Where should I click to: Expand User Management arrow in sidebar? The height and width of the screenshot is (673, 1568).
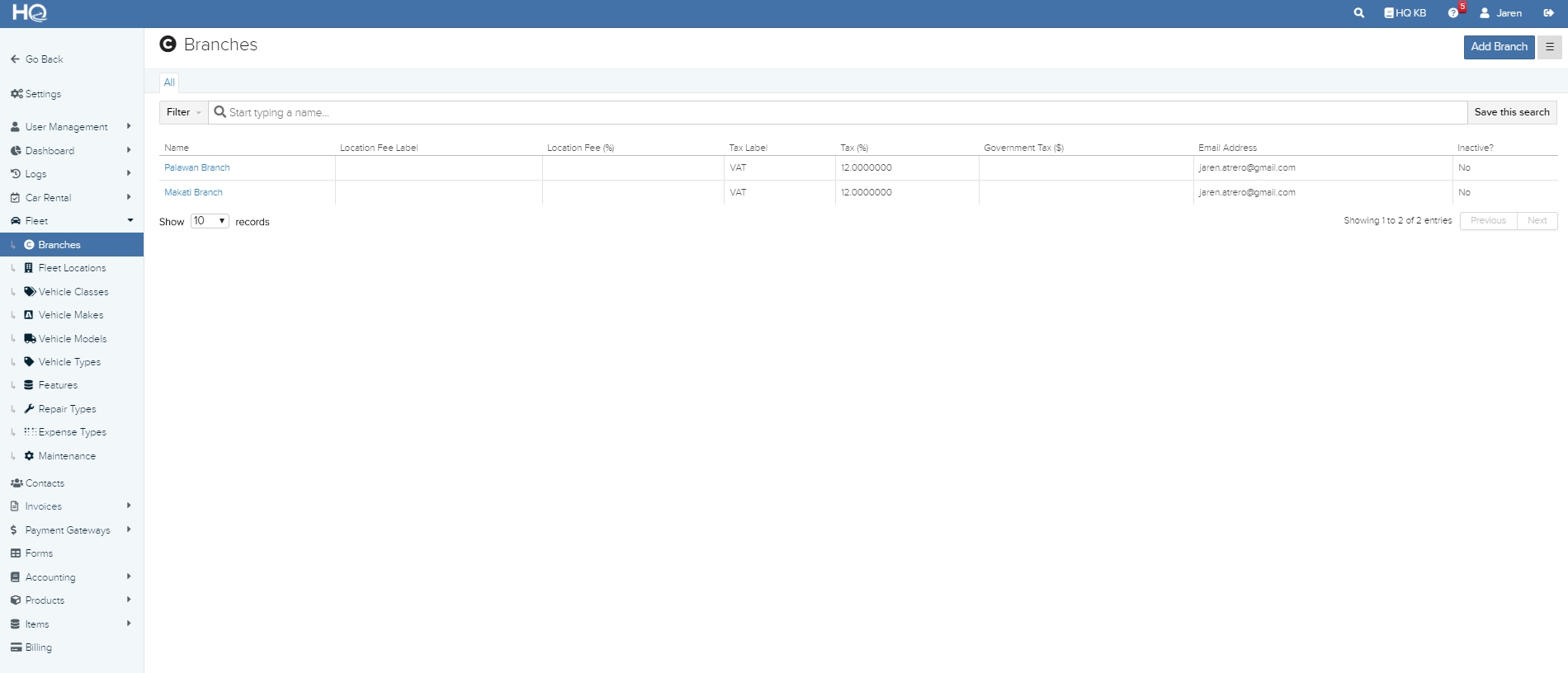coord(129,126)
